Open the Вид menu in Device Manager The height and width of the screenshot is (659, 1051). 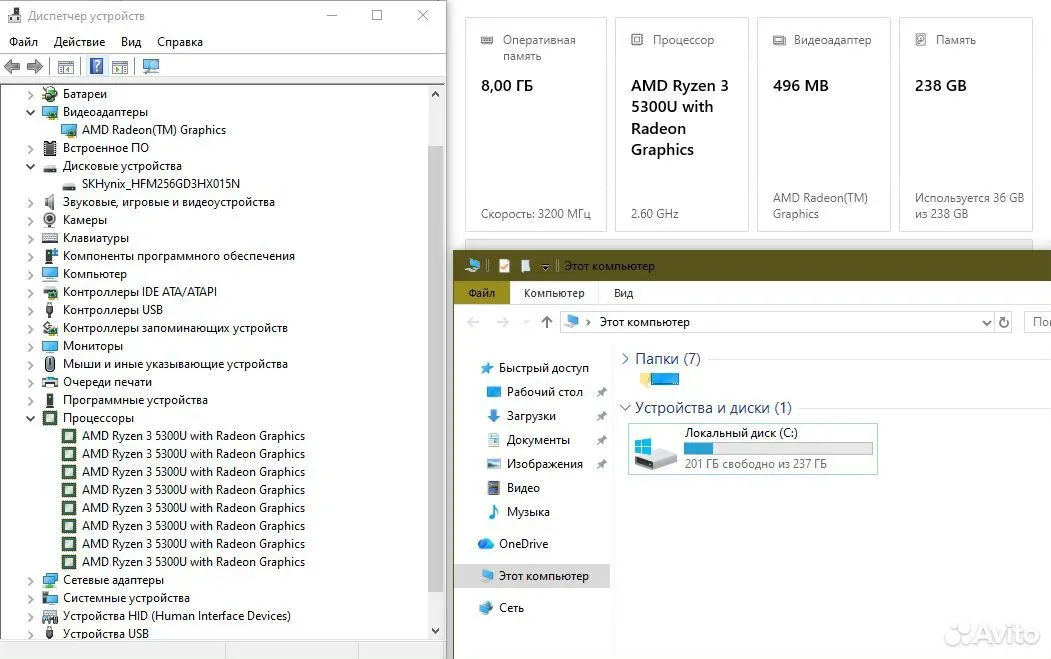(131, 42)
